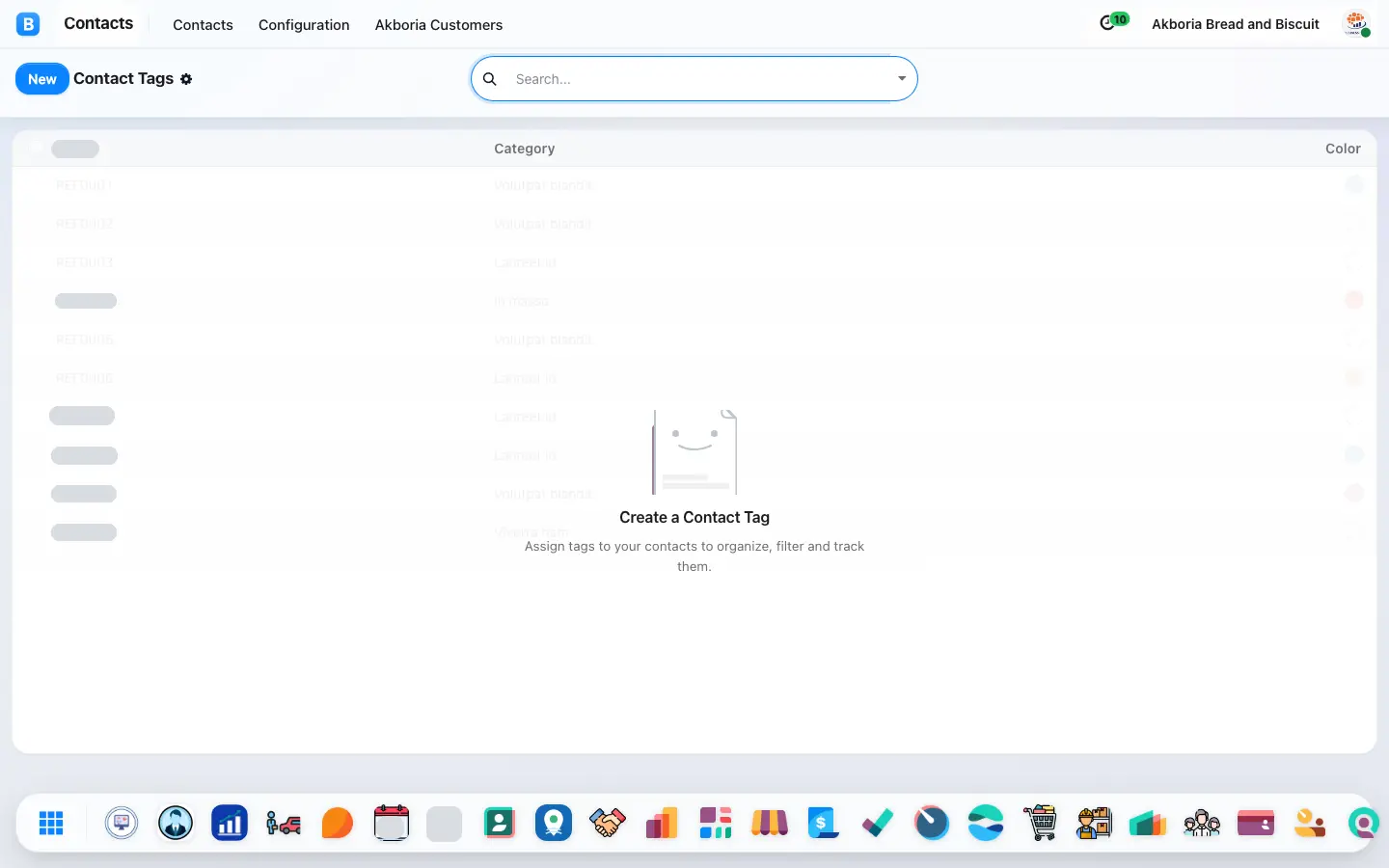Switch company via Akboria Bread and Biscuit
This screenshot has width=1389, height=868.
(x=1236, y=24)
